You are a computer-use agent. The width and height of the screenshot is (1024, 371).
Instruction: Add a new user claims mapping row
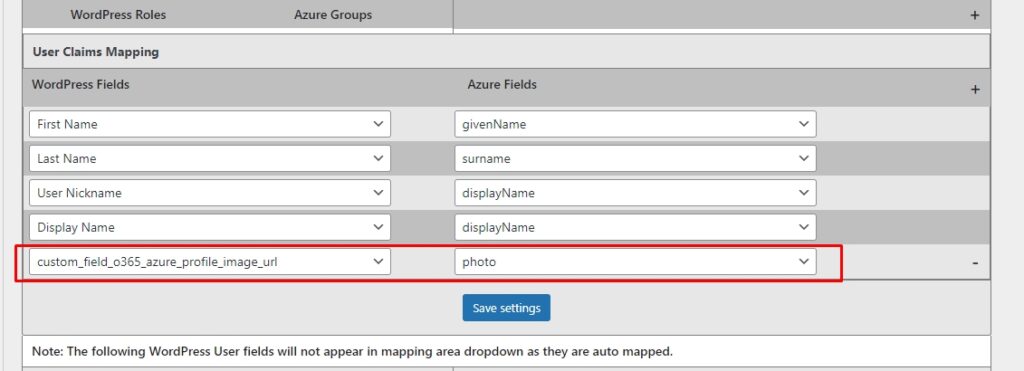pyautogui.click(x=975, y=89)
